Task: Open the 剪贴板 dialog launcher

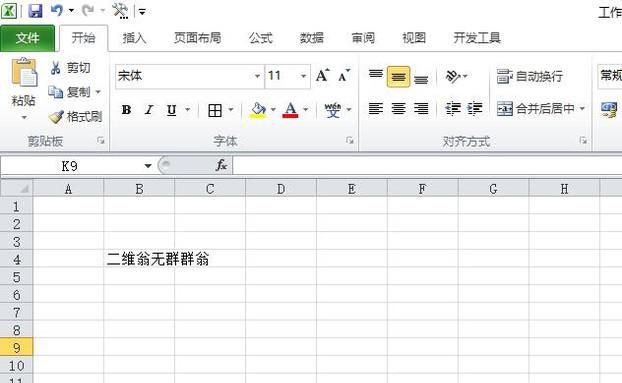Action: click(101, 140)
